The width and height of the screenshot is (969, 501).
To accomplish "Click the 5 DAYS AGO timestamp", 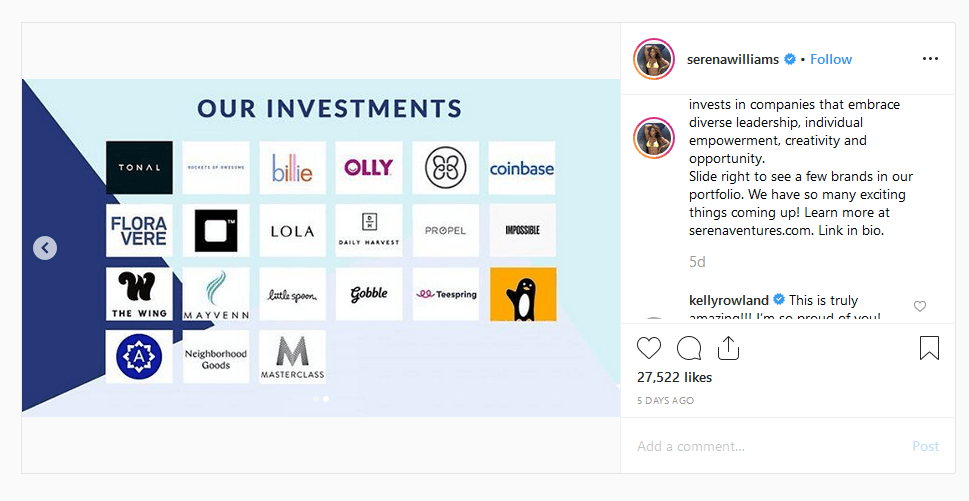I will (x=665, y=400).
